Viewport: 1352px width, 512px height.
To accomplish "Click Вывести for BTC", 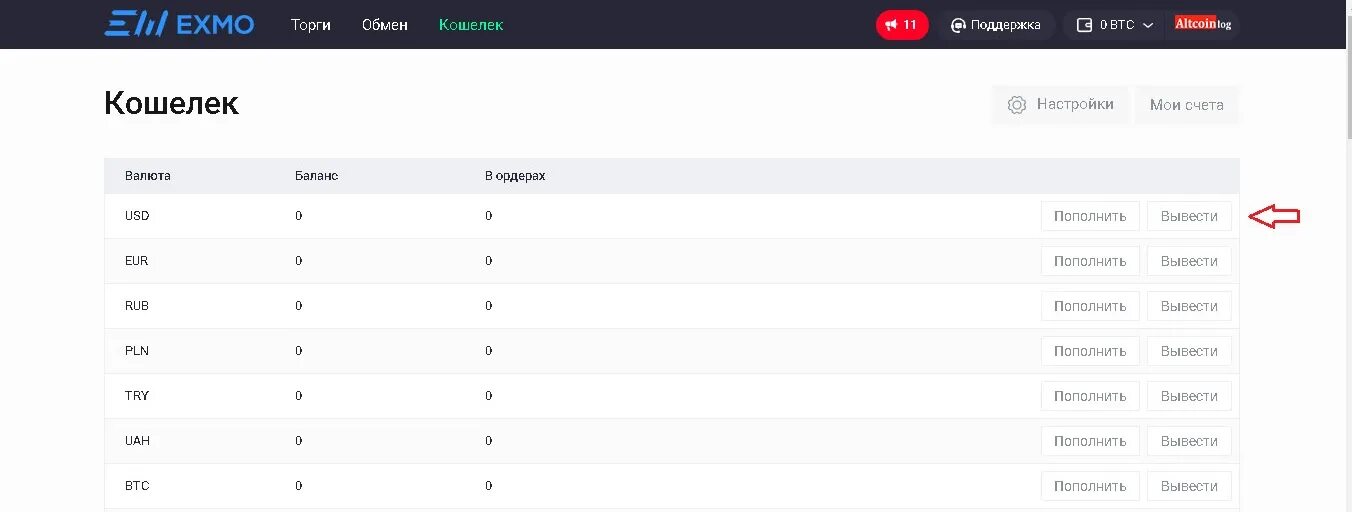I will click(1189, 486).
